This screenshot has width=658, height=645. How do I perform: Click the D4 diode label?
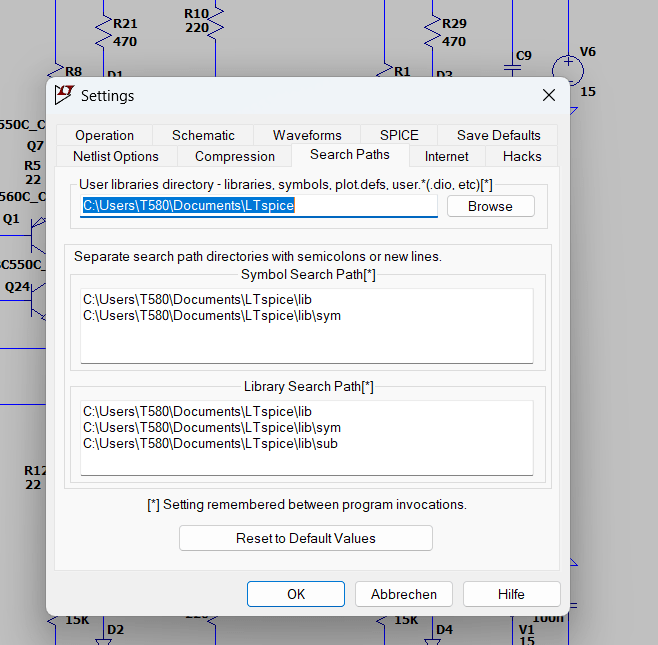pyautogui.click(x=444, y=629)
